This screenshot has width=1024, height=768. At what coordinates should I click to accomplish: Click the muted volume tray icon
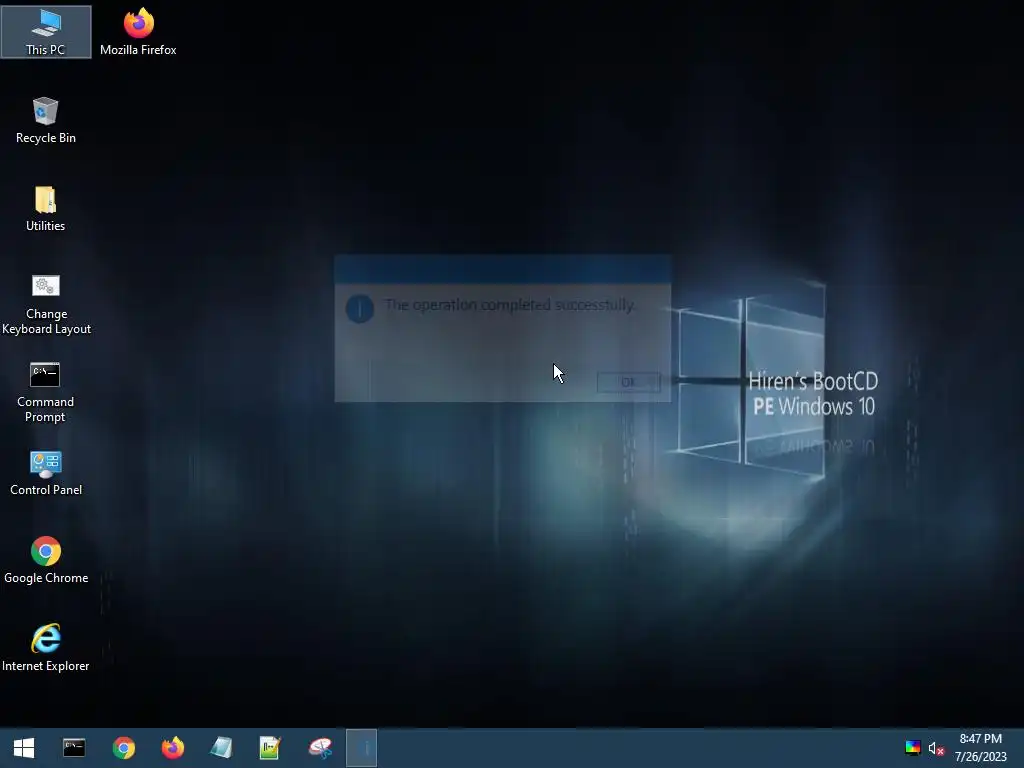coord(936,748)
